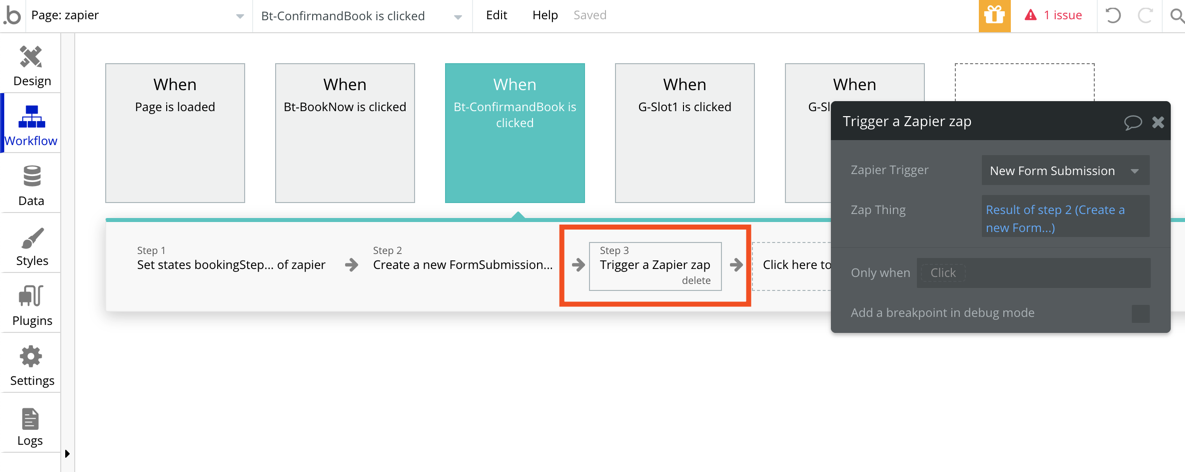This screenshot has height=472, width=1185.
Task: Open the Workflow tab
Action: coord(31,125)
